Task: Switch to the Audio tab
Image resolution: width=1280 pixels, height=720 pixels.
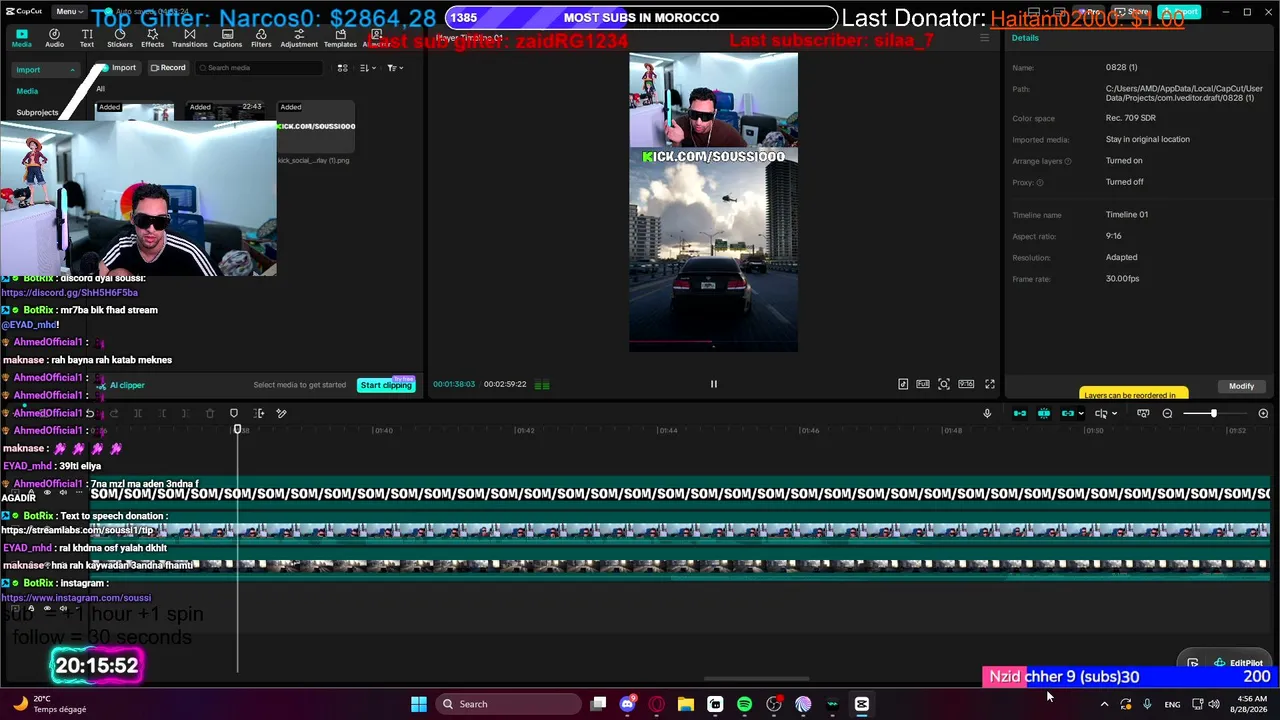Action: [x=54, y=38]
